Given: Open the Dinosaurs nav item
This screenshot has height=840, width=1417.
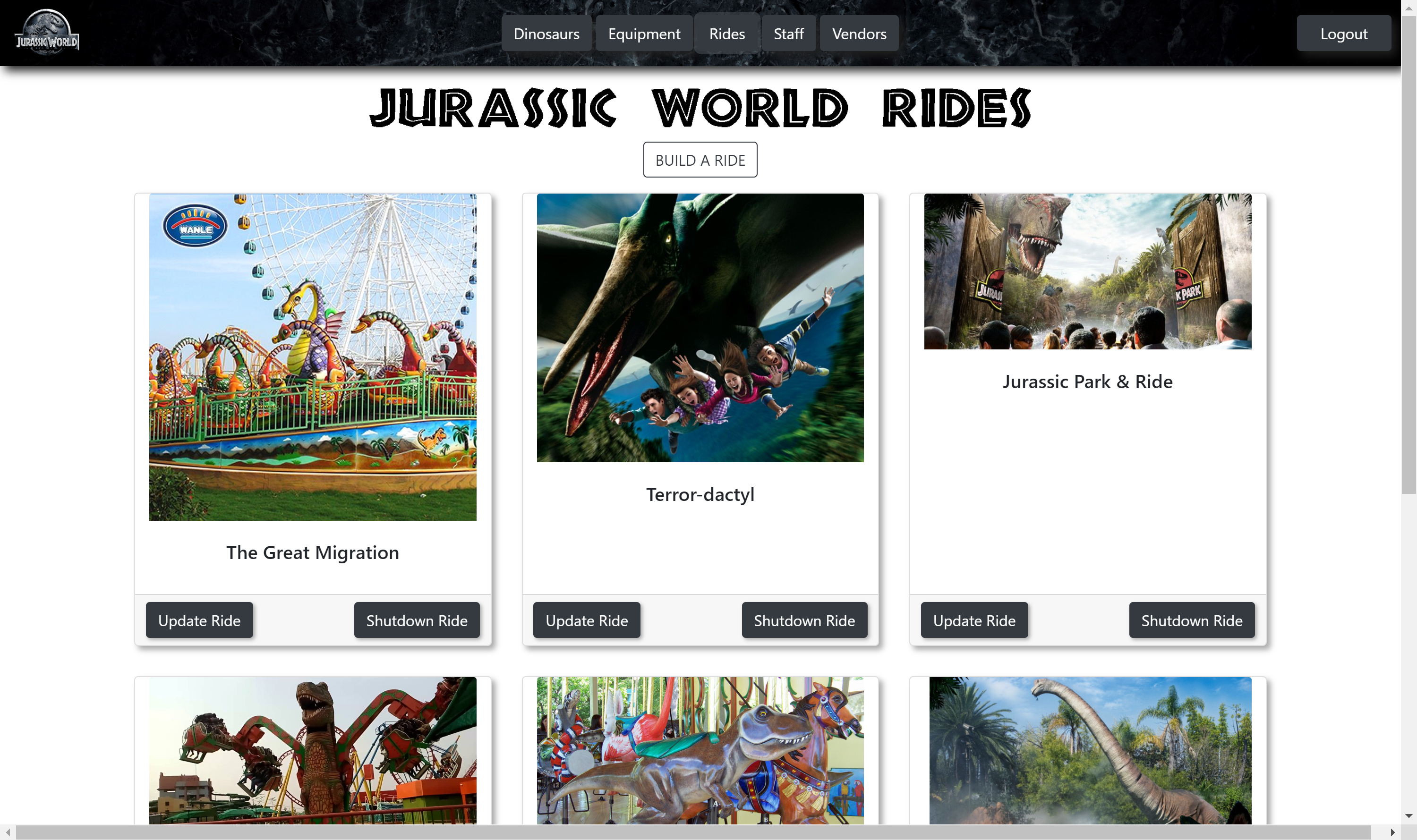Looking at the screenshot, I should pyautogui.click(x=546, y=34).
